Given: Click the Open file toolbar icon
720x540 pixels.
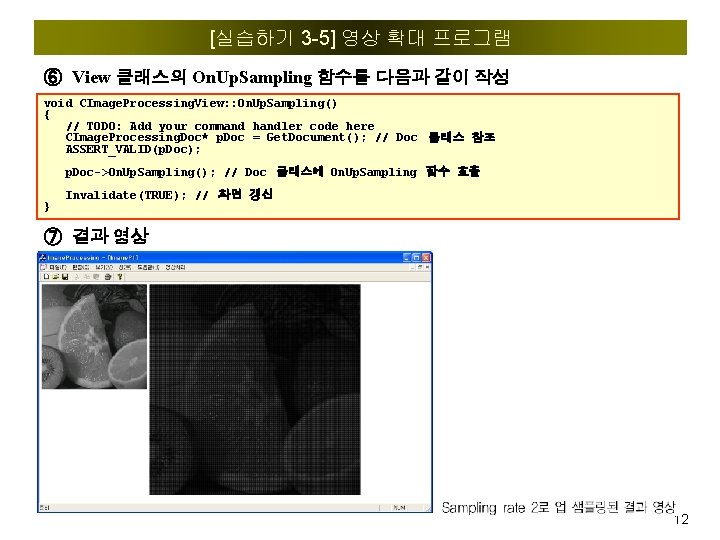Looking at the screenshot, I should (x=56, y=277).
